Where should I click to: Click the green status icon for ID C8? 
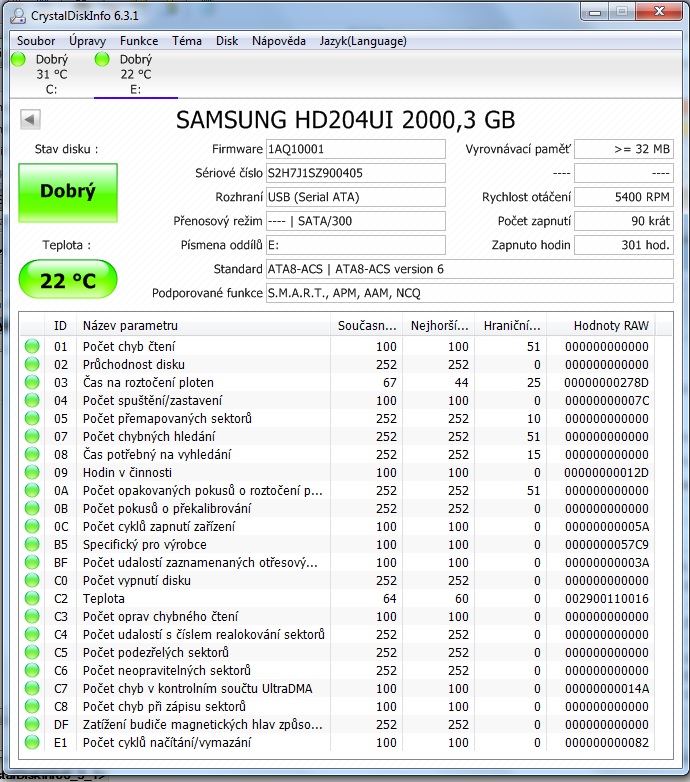coord(32,706)
